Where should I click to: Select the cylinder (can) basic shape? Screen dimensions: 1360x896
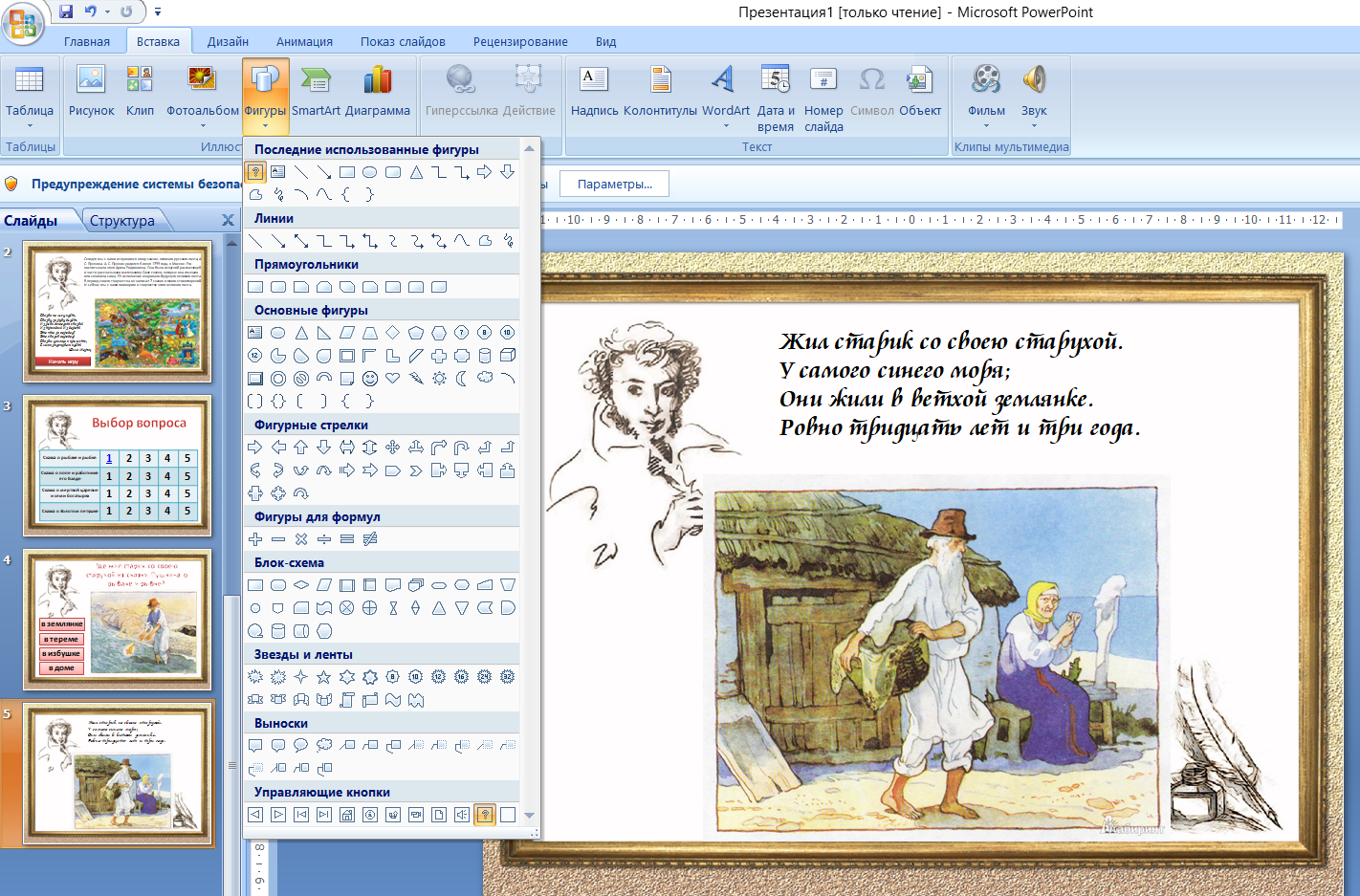point(485,356)
